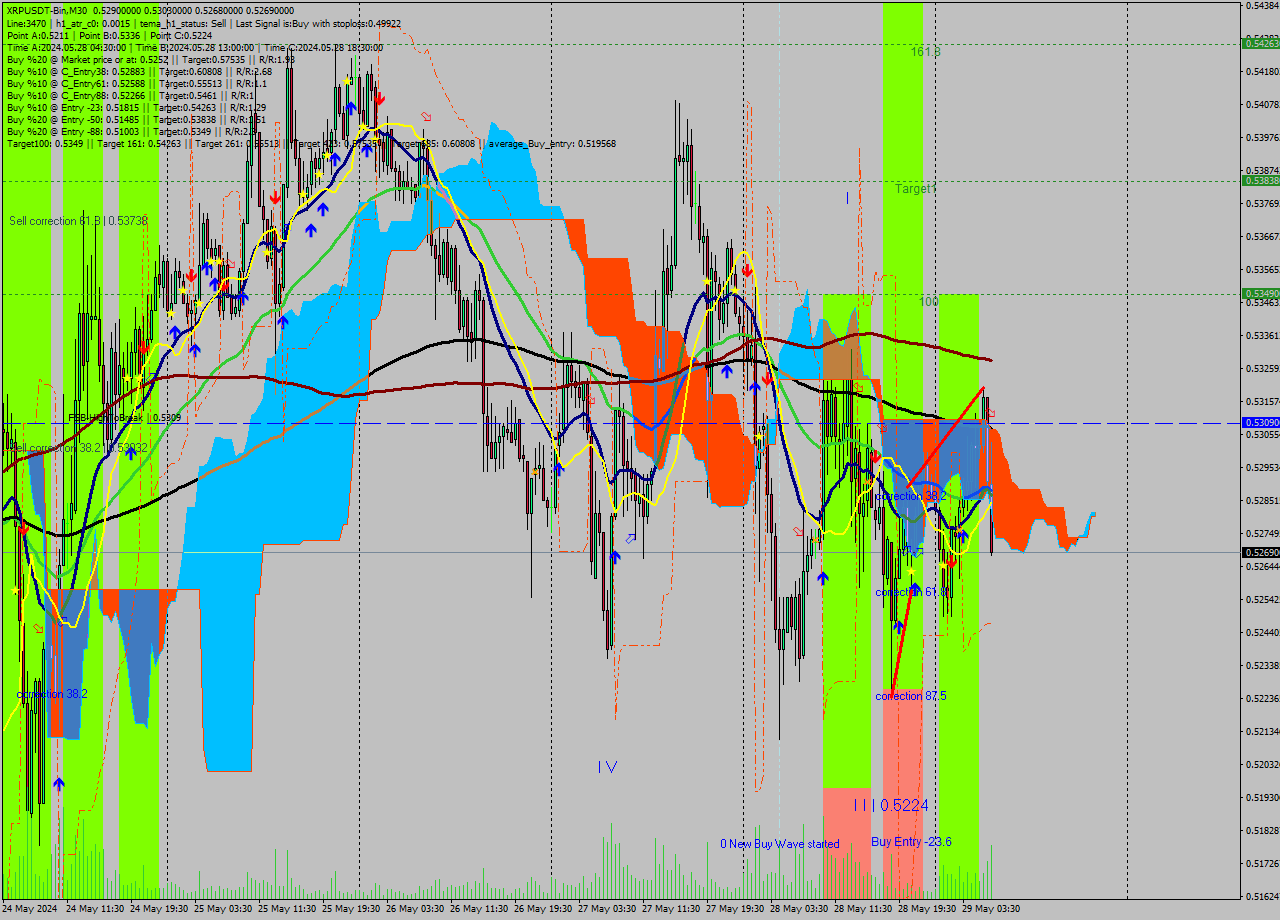Viewport: 1280px width, 920px height.
Task: Click the 0.52440 price axis value
Action: [x=1262, y=632]
